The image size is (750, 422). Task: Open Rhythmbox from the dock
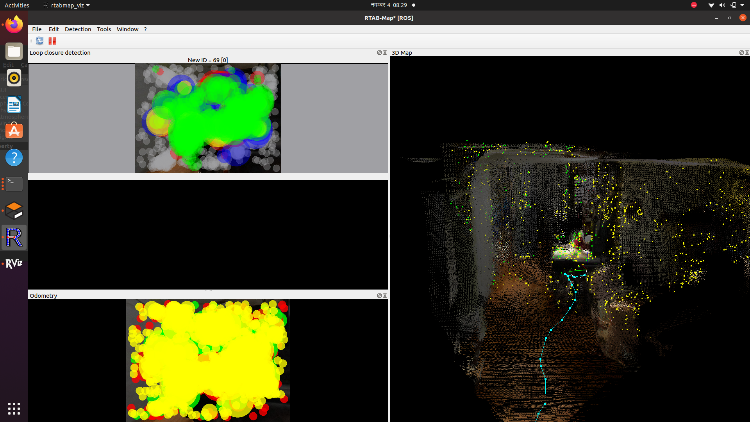click(14, 77)
